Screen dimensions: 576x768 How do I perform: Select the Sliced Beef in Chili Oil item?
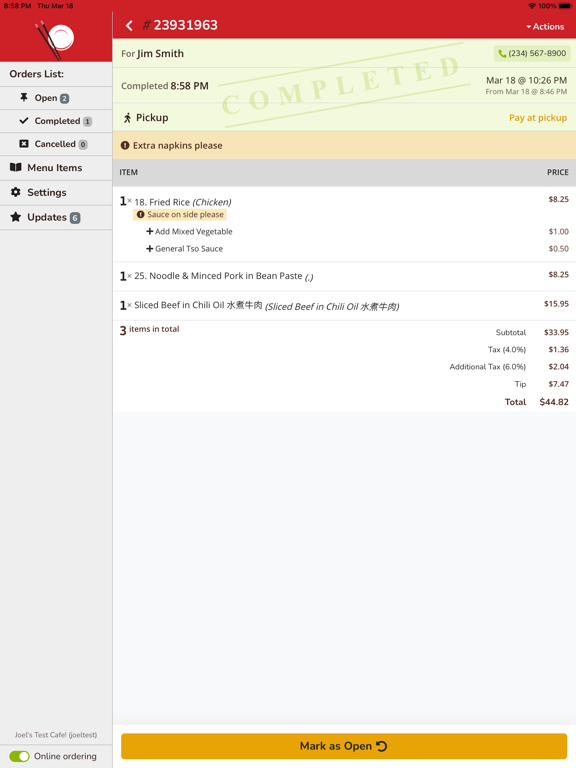[344, 306]
